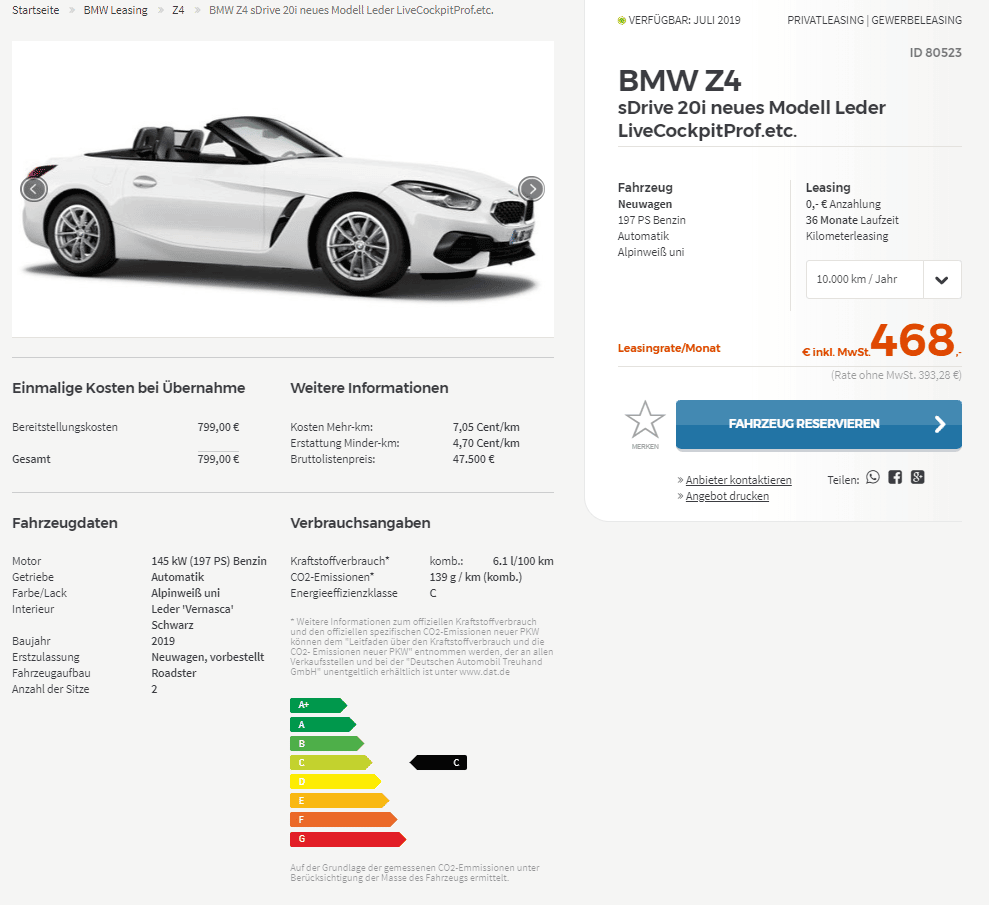Share offer via Google Plus icon

coord(918,477)
